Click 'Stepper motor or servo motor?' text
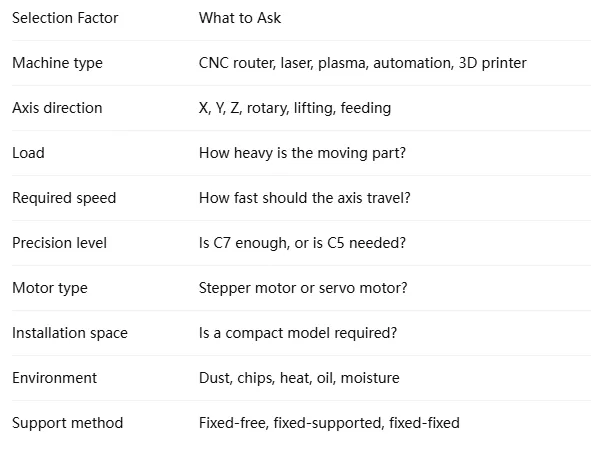591x454 pixels. pyautogui.click(x=303, y=288)
